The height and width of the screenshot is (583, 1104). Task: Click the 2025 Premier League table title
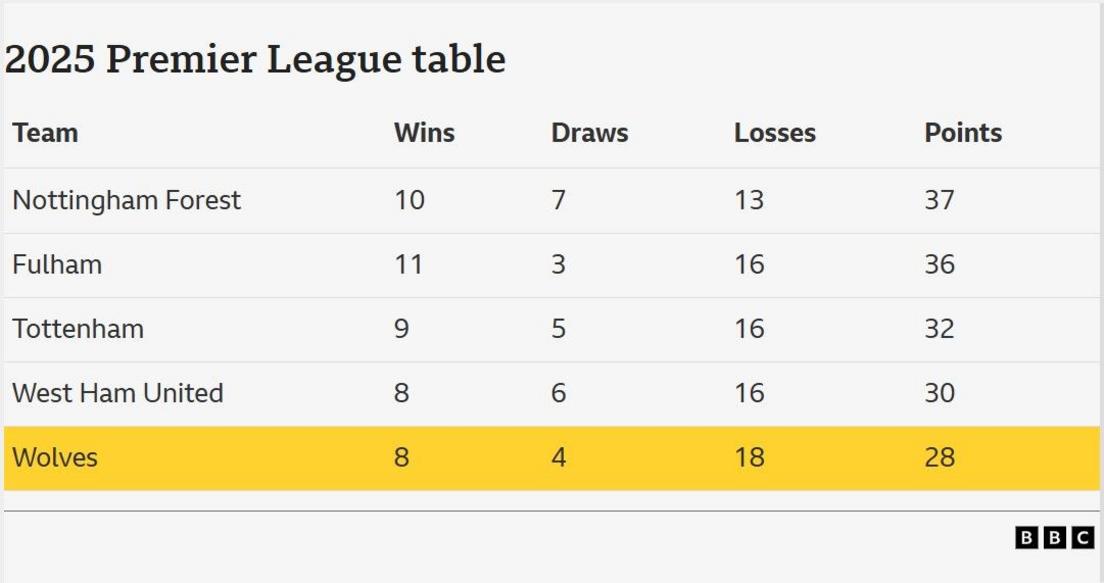(255, 60)
